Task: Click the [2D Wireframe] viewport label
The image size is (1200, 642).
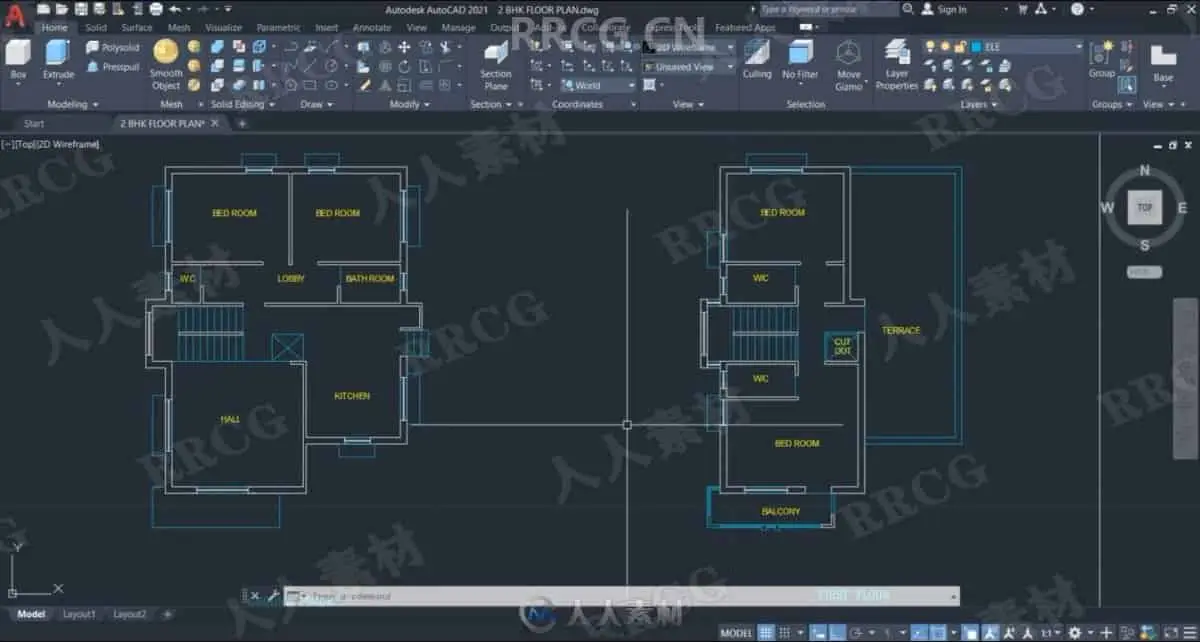Action: pyautogui.click(x=69, y=144)
